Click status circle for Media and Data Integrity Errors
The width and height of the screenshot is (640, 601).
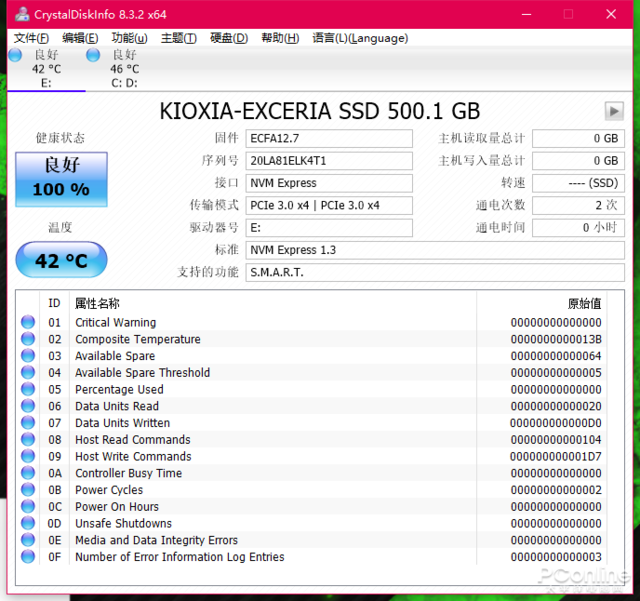click(28, 540)
